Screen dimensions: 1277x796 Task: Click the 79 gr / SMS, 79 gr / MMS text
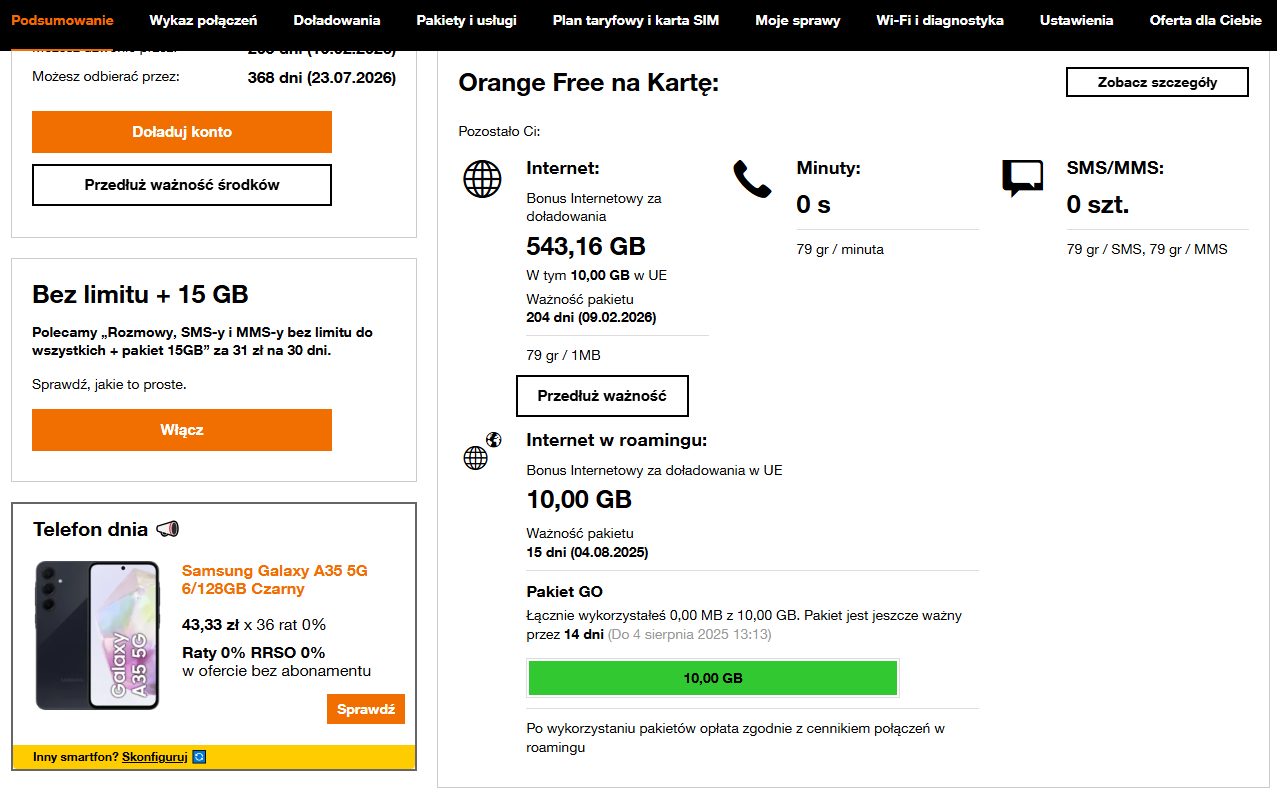pos(1147,250)
